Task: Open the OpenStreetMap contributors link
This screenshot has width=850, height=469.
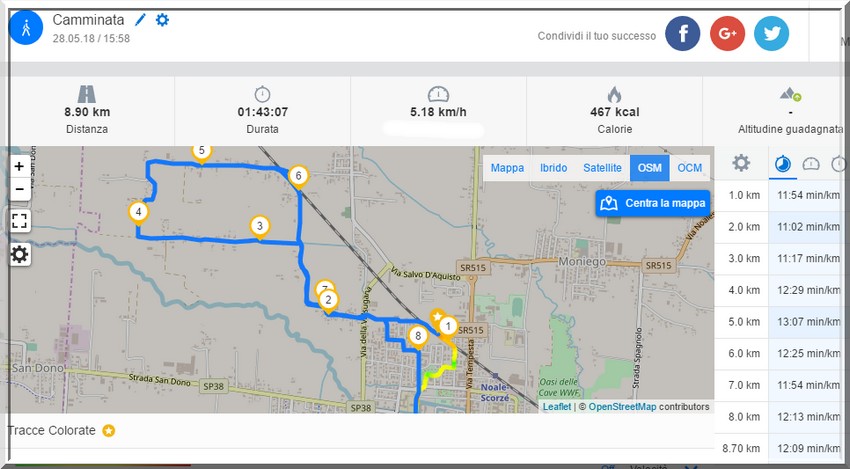Action: pyautogui.click(x=621, y=407)
